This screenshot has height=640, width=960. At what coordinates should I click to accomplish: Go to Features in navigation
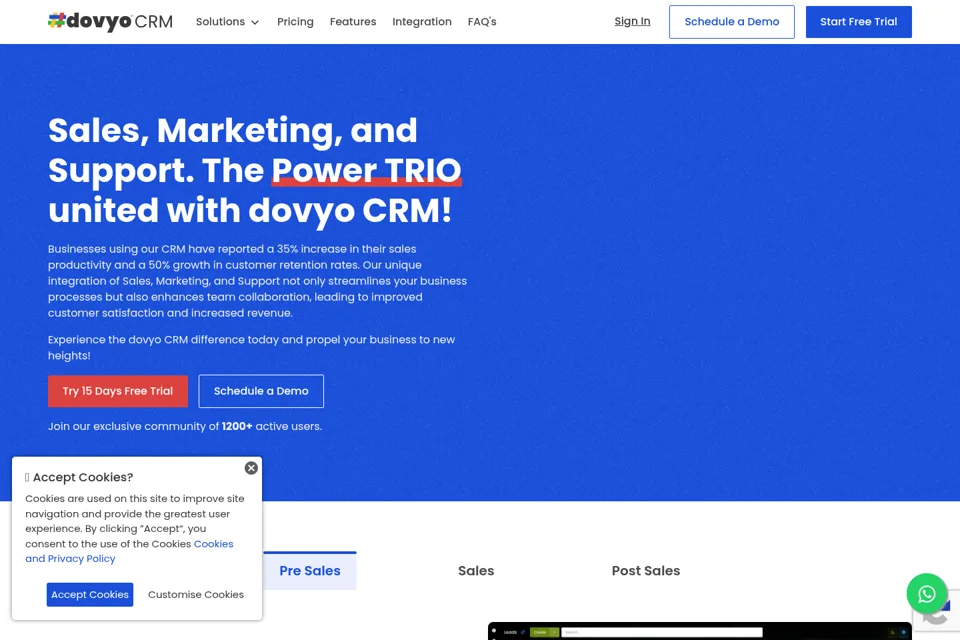tap(353, 21)
